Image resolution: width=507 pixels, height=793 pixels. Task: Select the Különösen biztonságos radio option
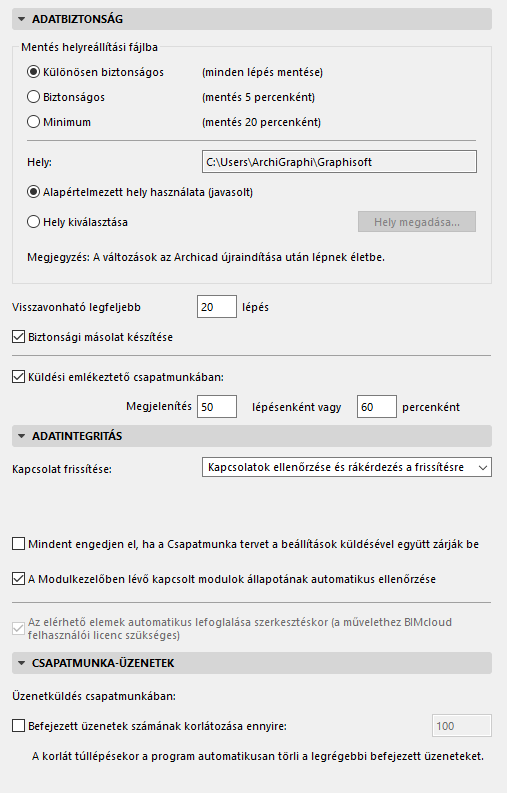[x=33, y=72]
